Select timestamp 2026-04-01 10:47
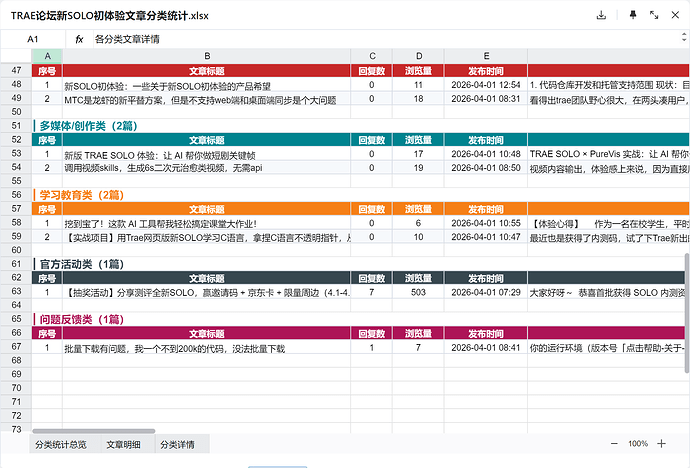Screen dimensions: 690x468 click(486, 237)
